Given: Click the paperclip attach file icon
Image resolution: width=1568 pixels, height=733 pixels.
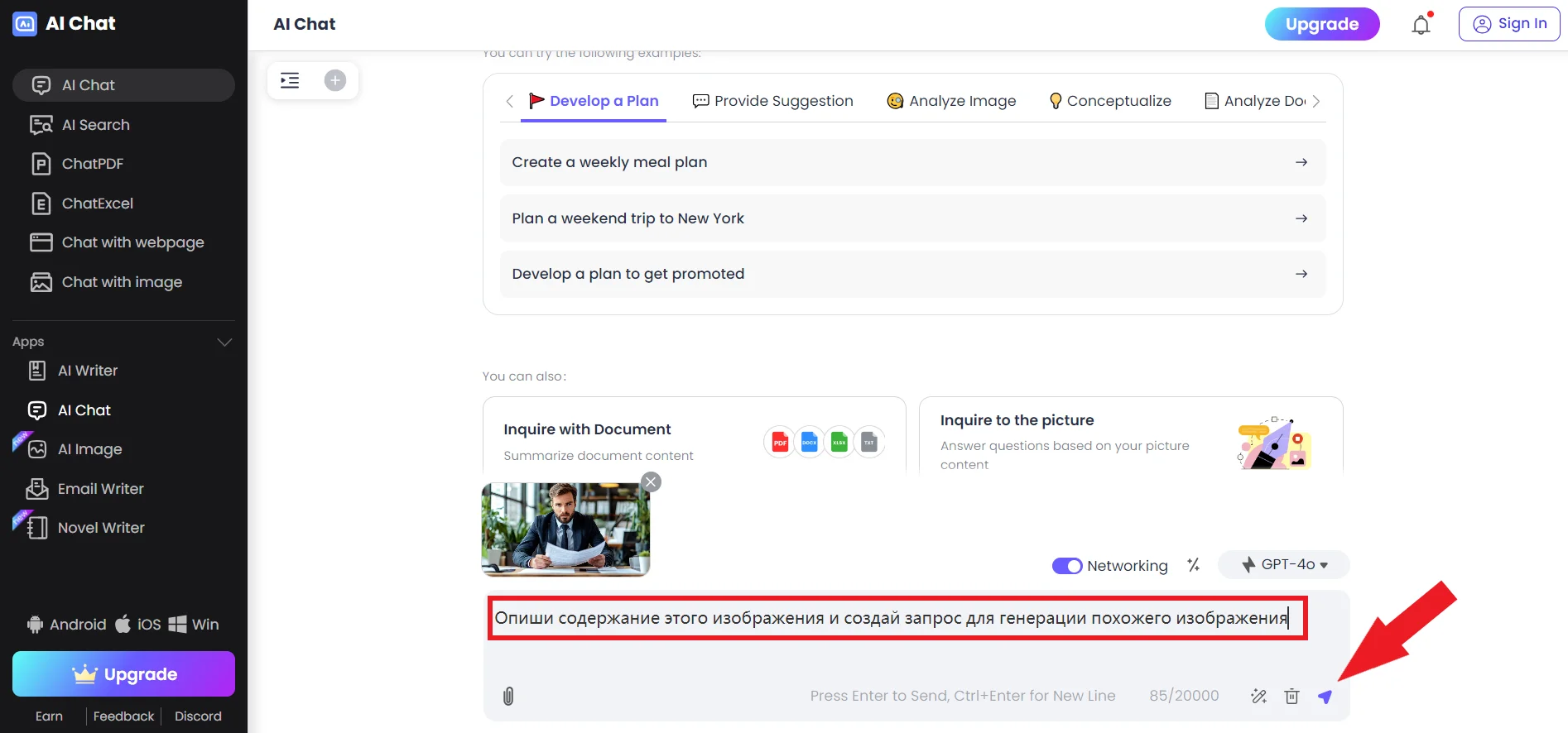Looking at the screenshot, I should click(x=508, y=697).
